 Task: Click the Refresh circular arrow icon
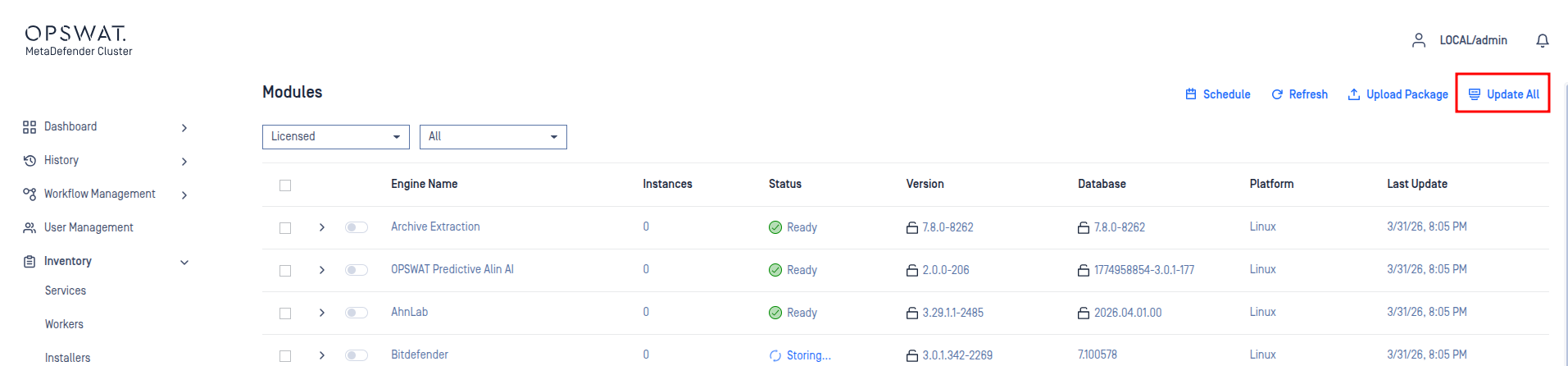[1277, 94]
